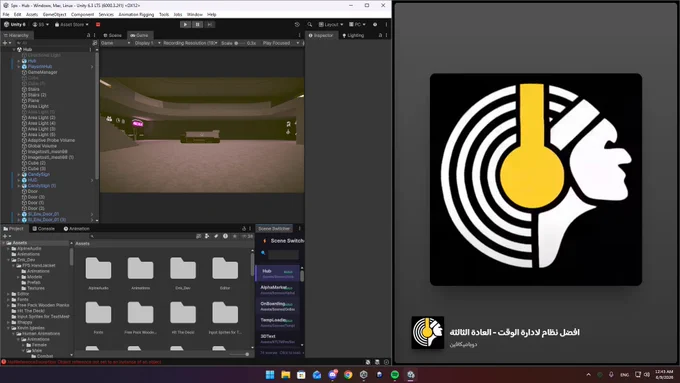Open Windows Start menu

(270, 375)
